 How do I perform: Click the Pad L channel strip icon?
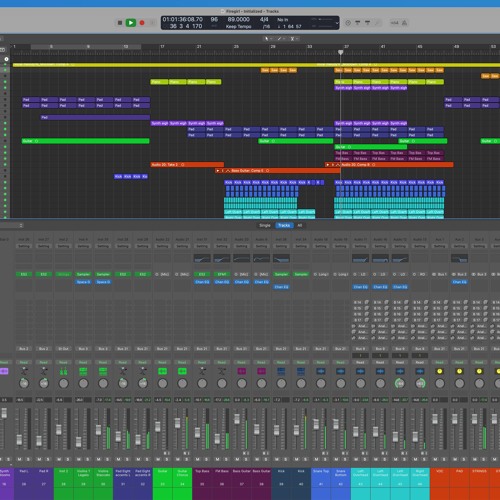[x=24, y=371]
